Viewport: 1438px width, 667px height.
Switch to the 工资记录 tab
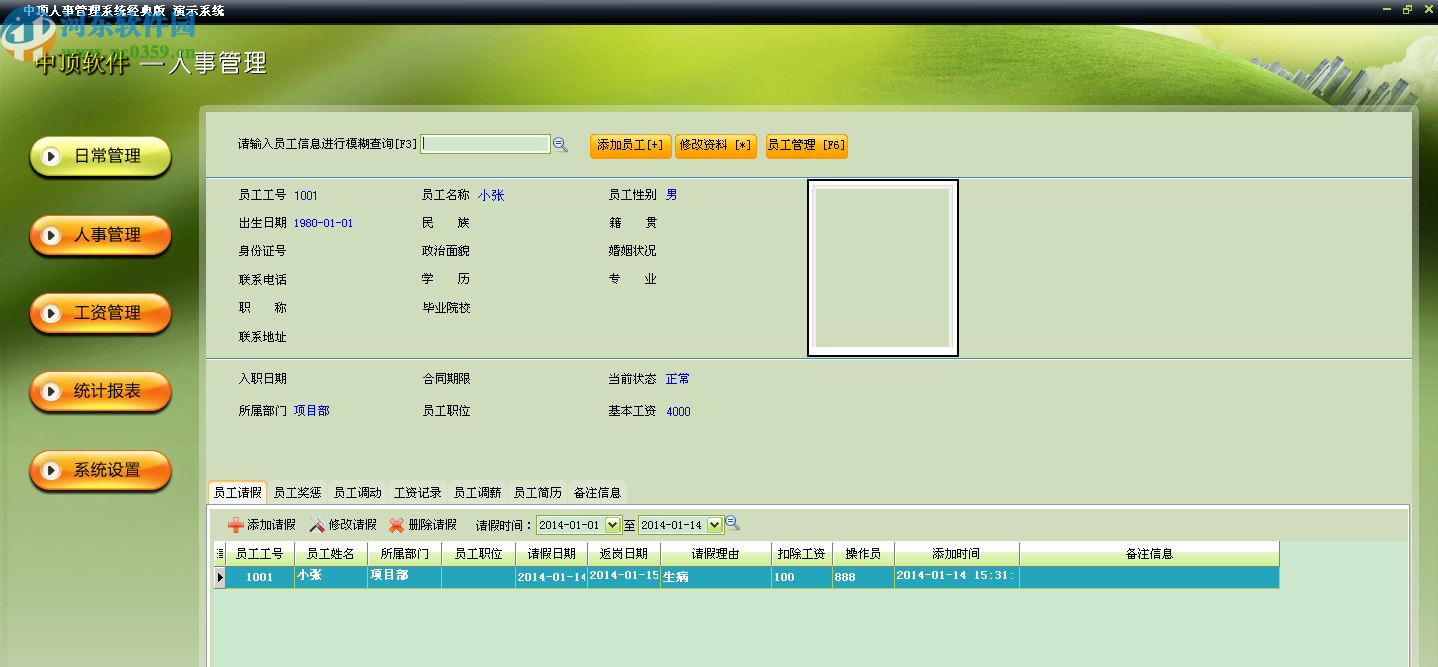pyautogui.click(x=418, y=492)
